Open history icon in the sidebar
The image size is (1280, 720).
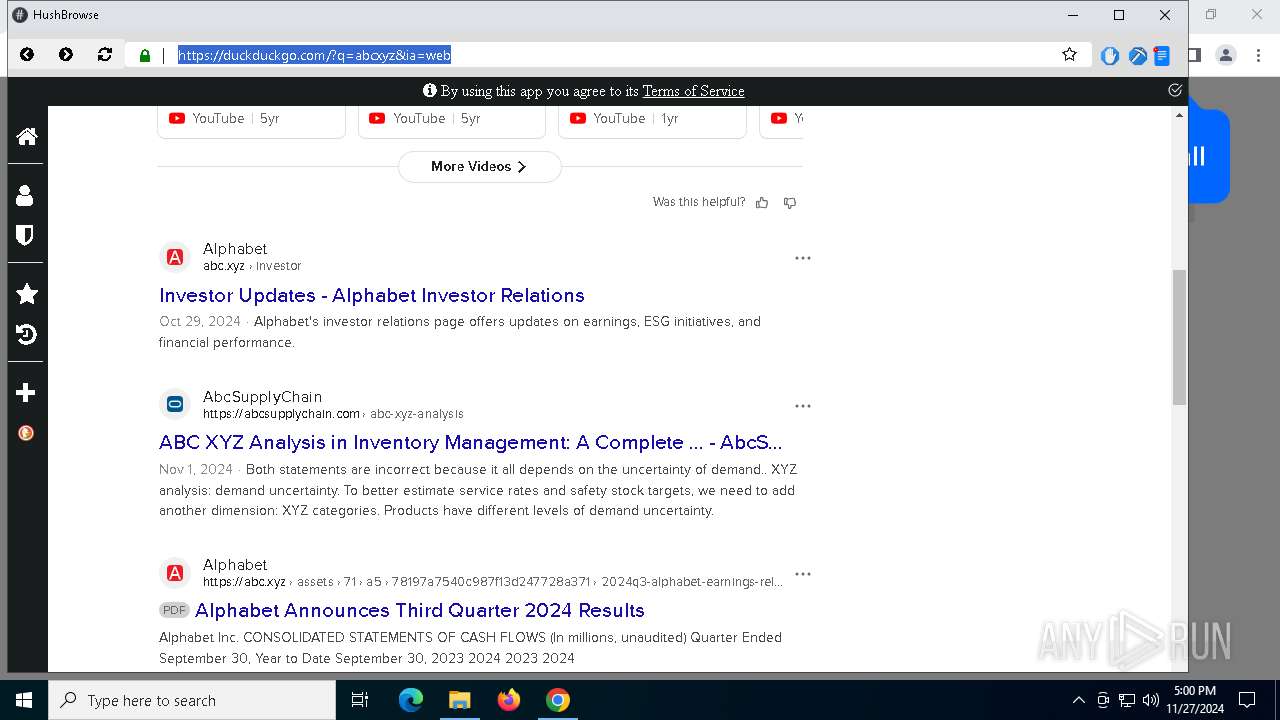tap(26, 334)
